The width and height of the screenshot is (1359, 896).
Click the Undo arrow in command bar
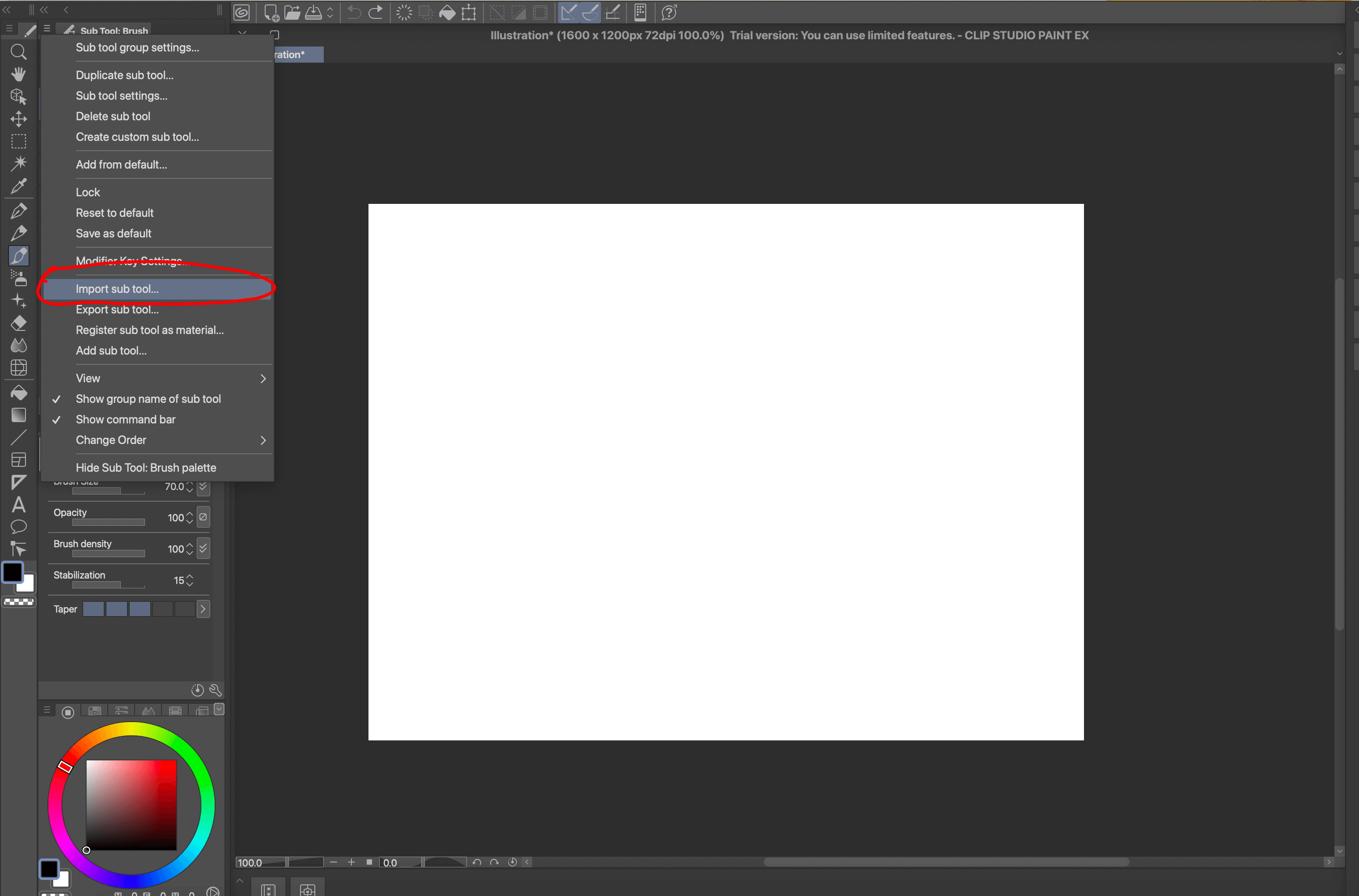point(354,13)
